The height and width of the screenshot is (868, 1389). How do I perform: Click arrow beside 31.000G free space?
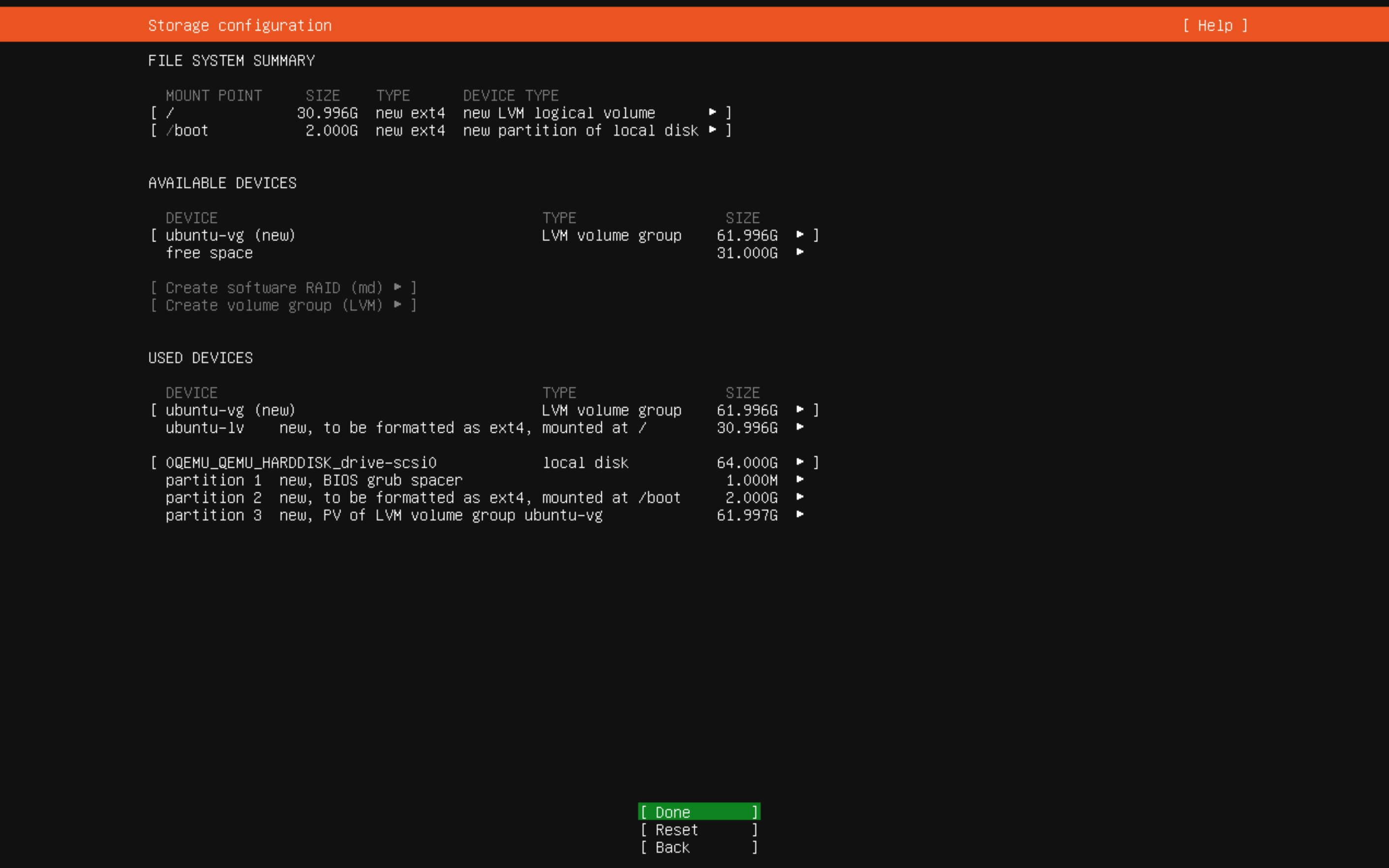pos(799,253)
